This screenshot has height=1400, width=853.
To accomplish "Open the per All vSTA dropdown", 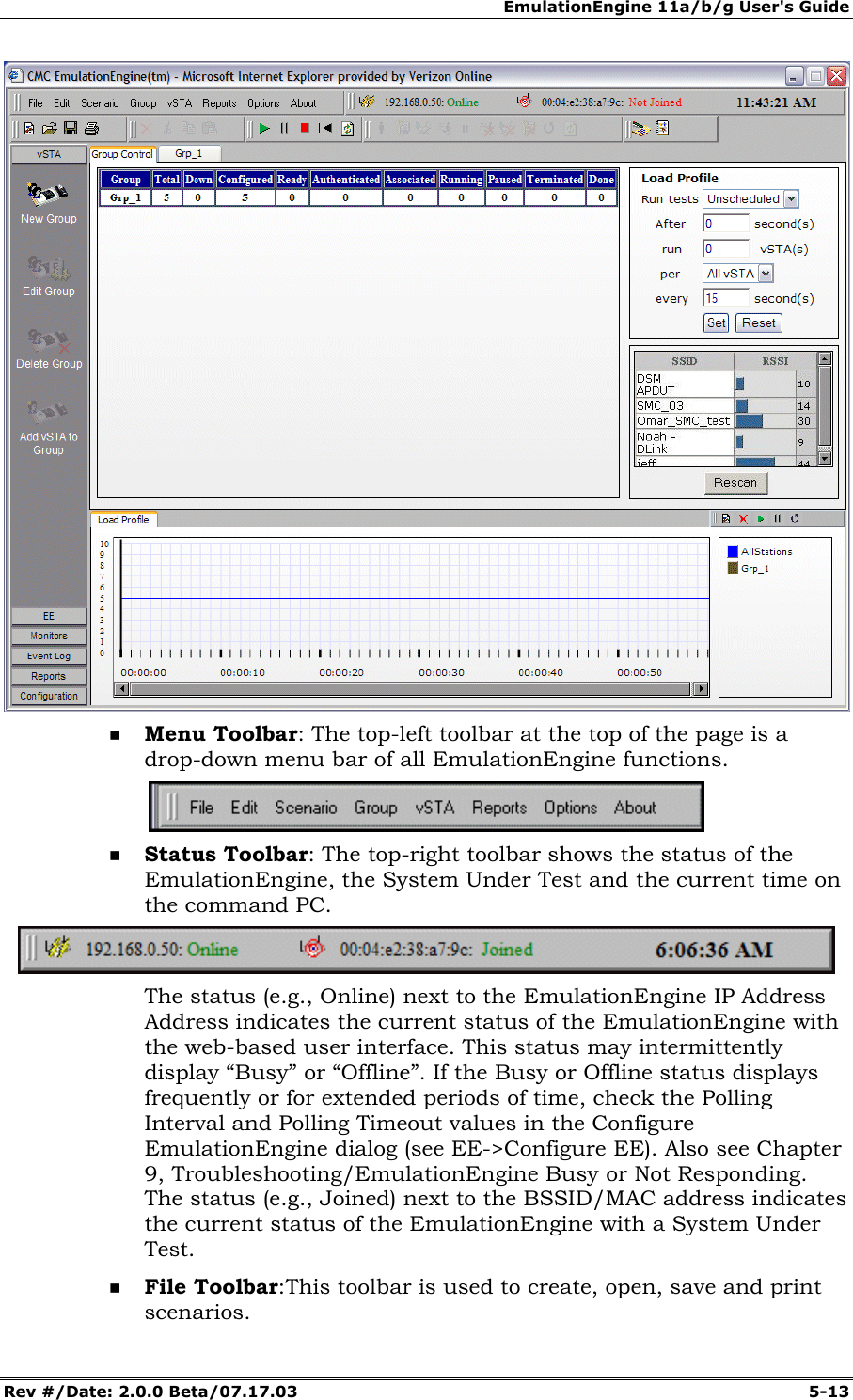I will [x=766, y=273].
